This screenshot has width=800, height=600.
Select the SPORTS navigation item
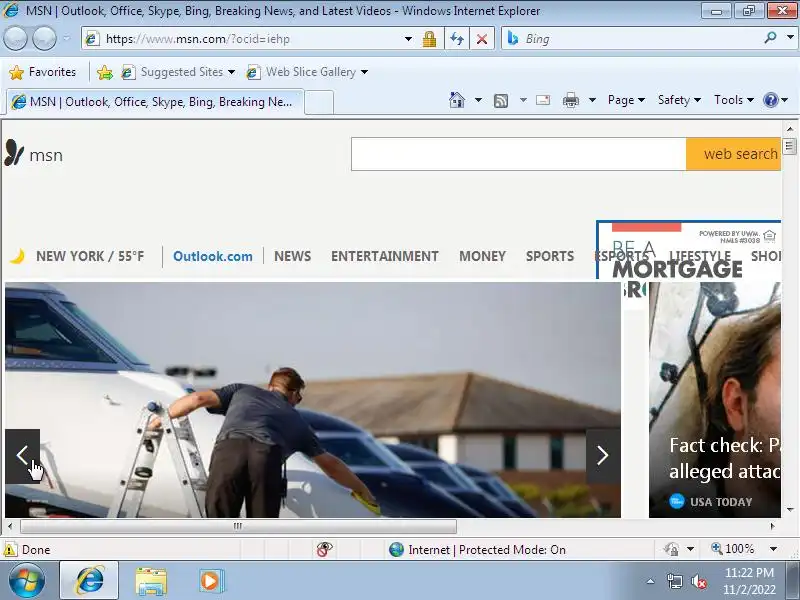tap(550, 256)
